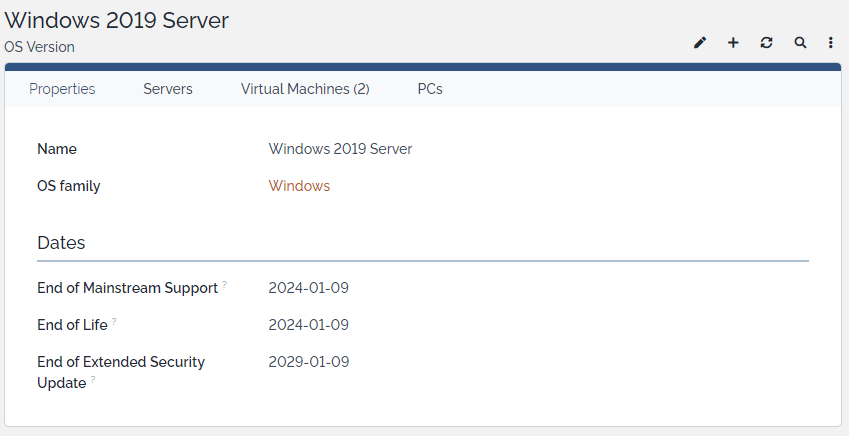Click the End of Life date 2024-01-09
The width and height of the screenshot is (849, 436).
click(x=309, y=324)
